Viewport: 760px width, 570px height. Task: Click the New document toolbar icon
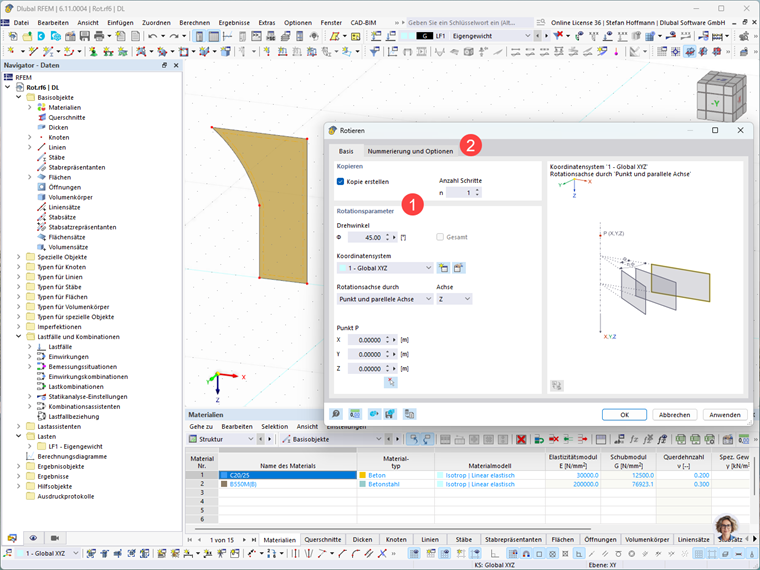coord(13,36)
